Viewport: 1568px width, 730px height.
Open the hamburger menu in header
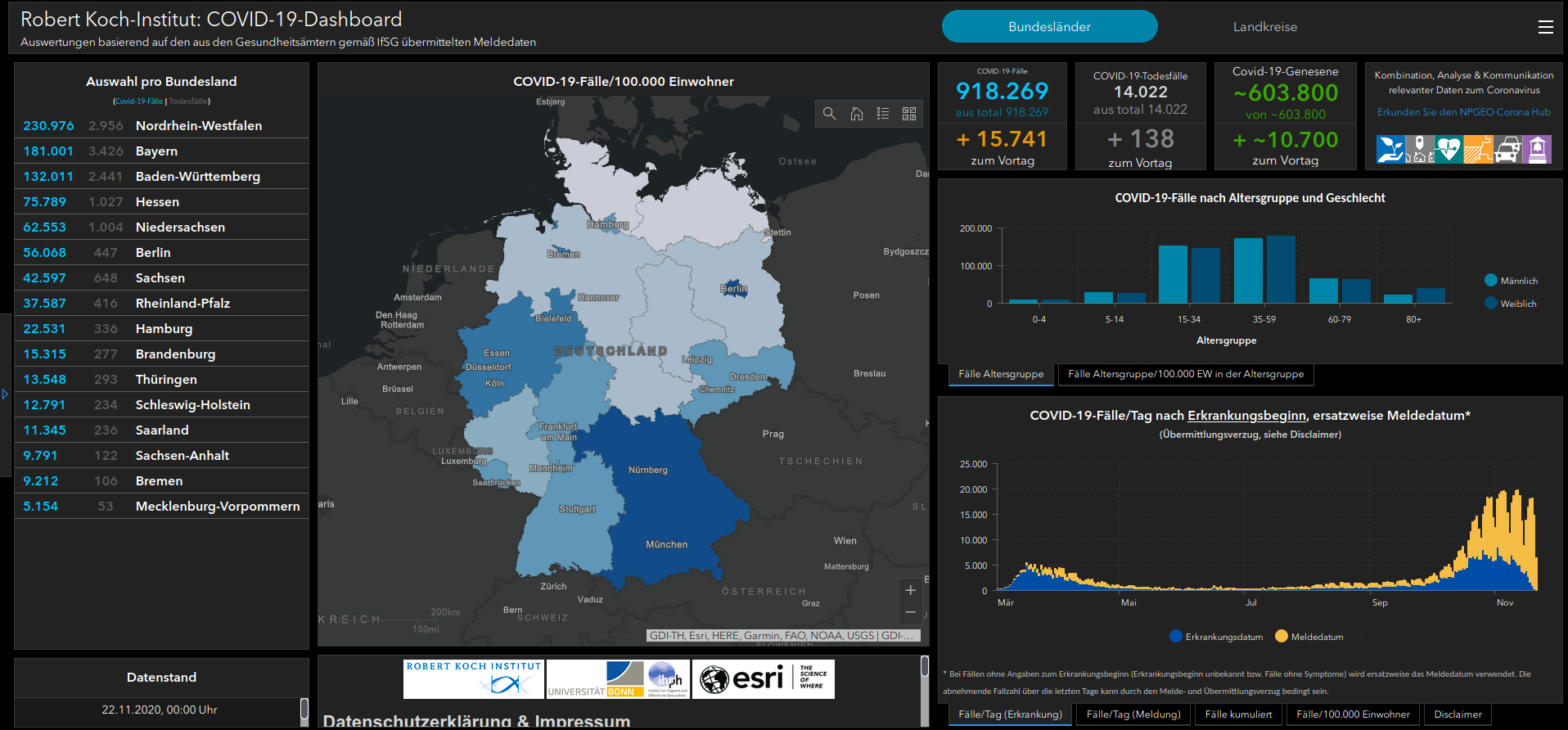click(x=1545, y=27)
